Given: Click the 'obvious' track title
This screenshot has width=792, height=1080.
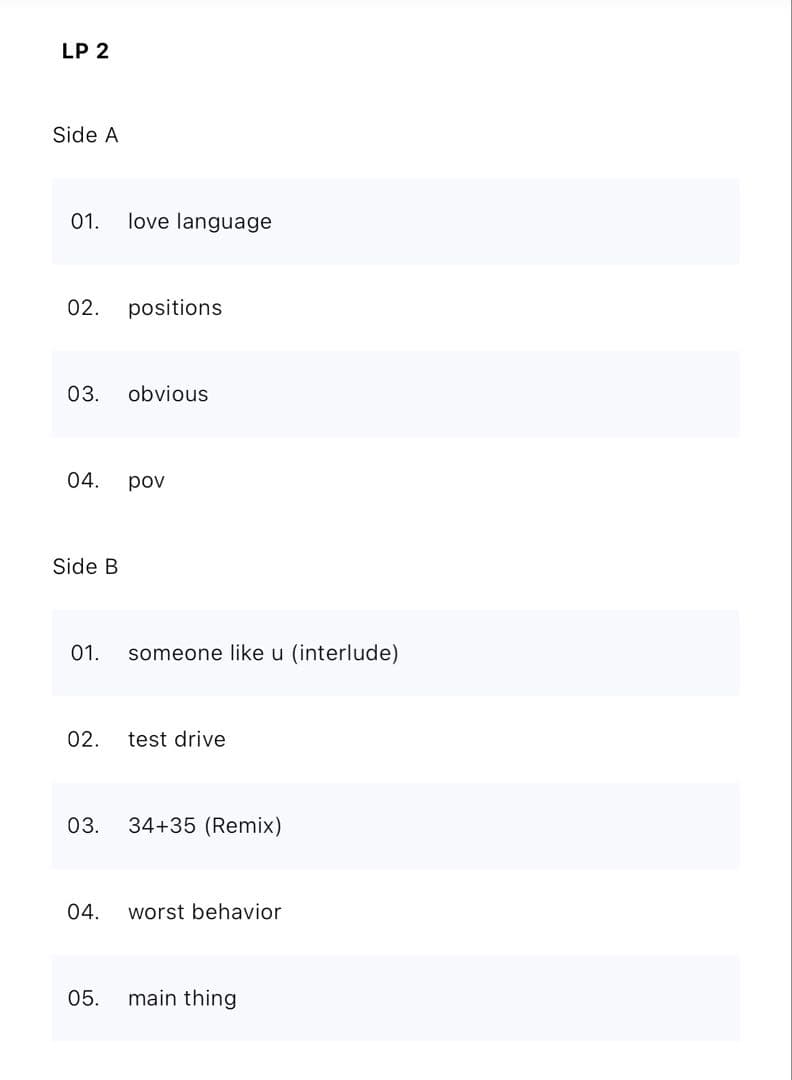Looking at the screenshot, I should (x=168, y=394).
